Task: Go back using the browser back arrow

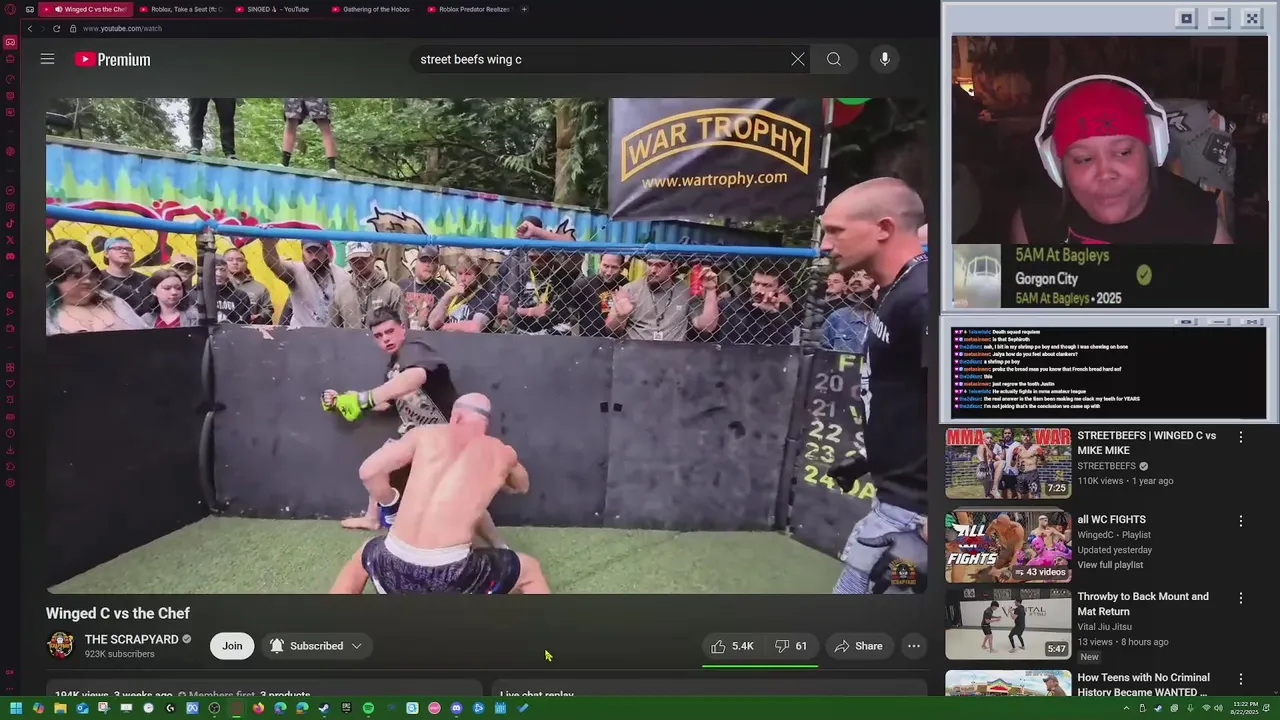Action: pyautogui.click(x=30, y=28)
